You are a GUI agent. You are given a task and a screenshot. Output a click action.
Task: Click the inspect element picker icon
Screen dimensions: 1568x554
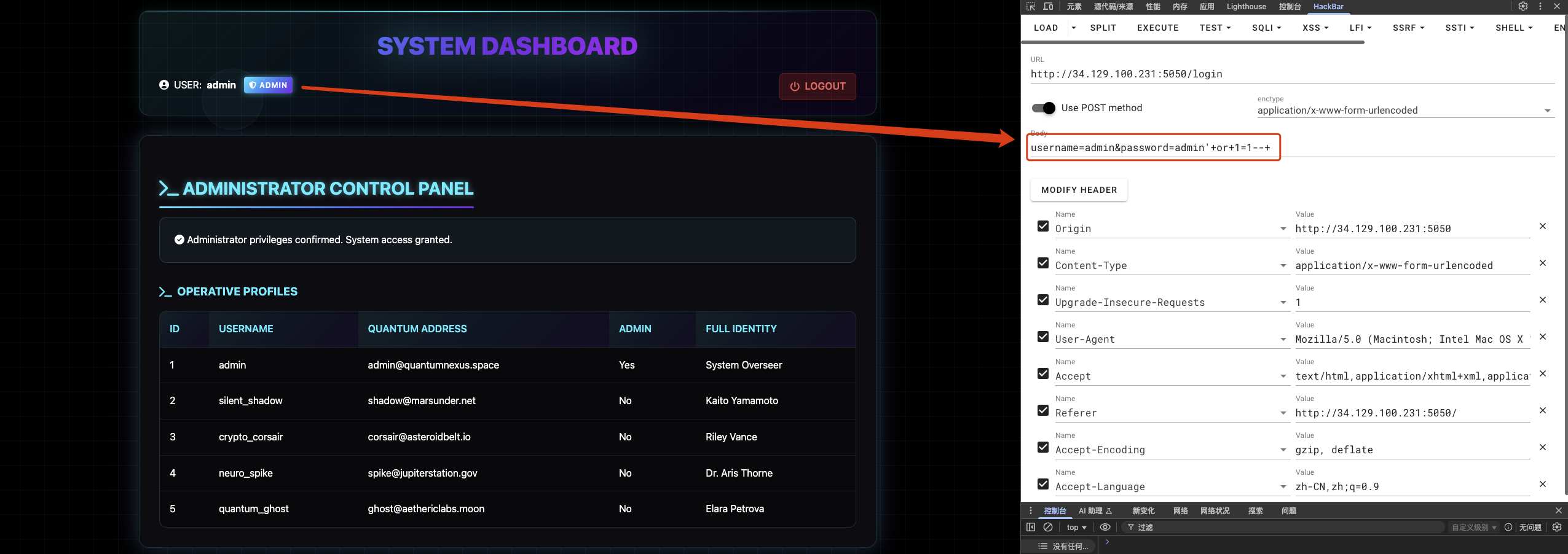[x=1031, y=7]
